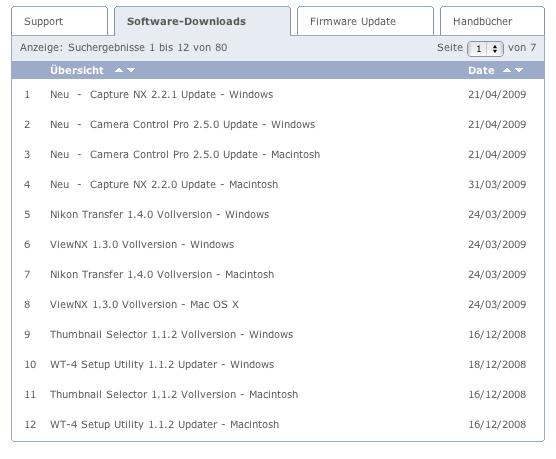
Task: Open Thumbnail Selector 1.1.2 Vollversion - Windows
Action: [x=172, y=334]
